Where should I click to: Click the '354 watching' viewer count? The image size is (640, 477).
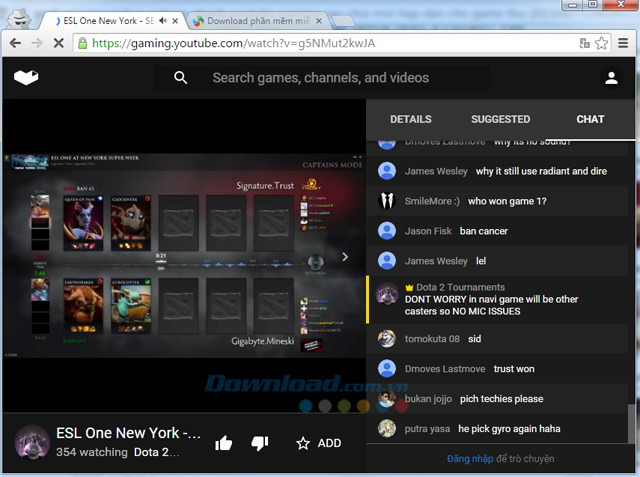click(92, 452)
